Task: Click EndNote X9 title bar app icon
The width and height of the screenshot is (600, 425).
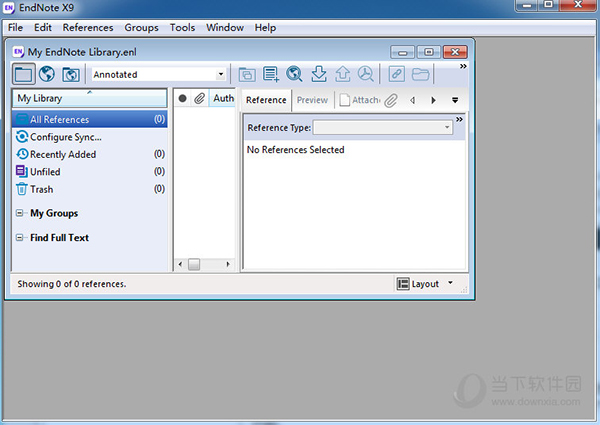Action: pos(9,8)
